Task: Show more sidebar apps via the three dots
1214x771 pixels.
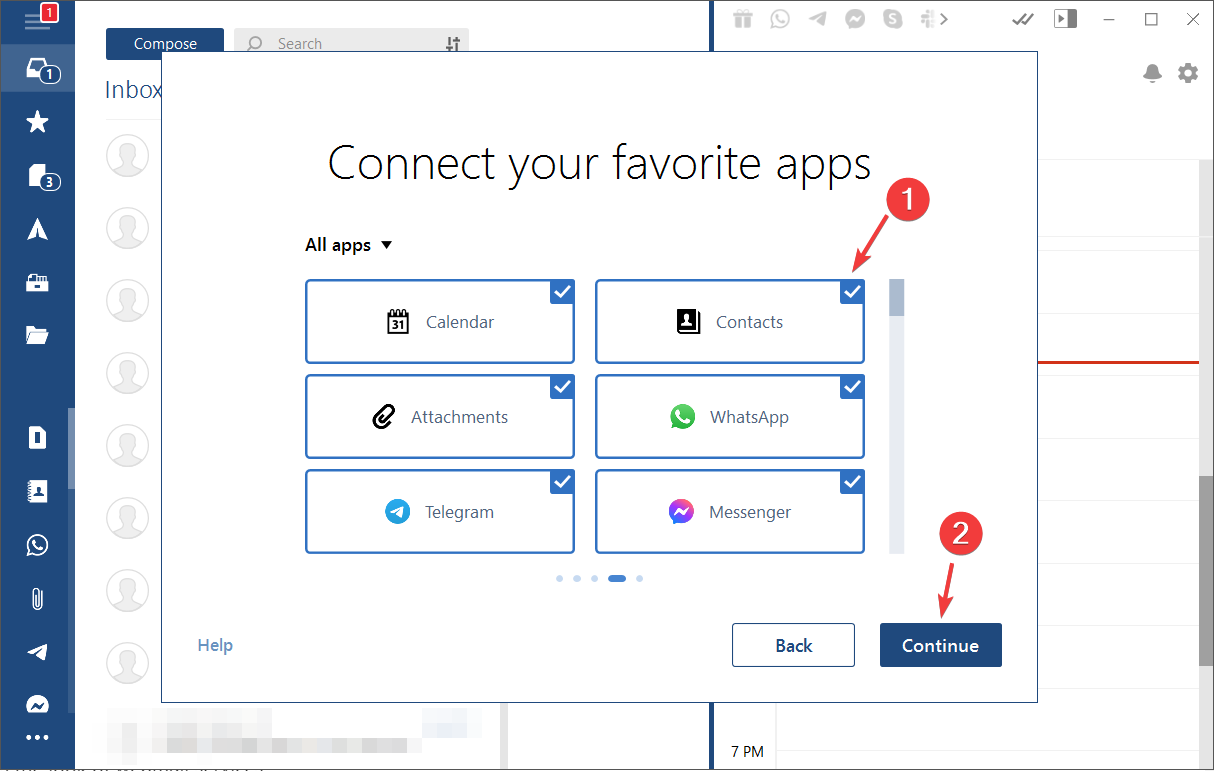Action: tap(37, 738)
